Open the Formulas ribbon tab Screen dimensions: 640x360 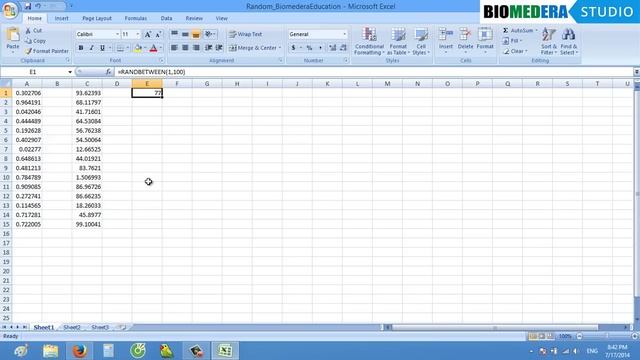[136, 18]
